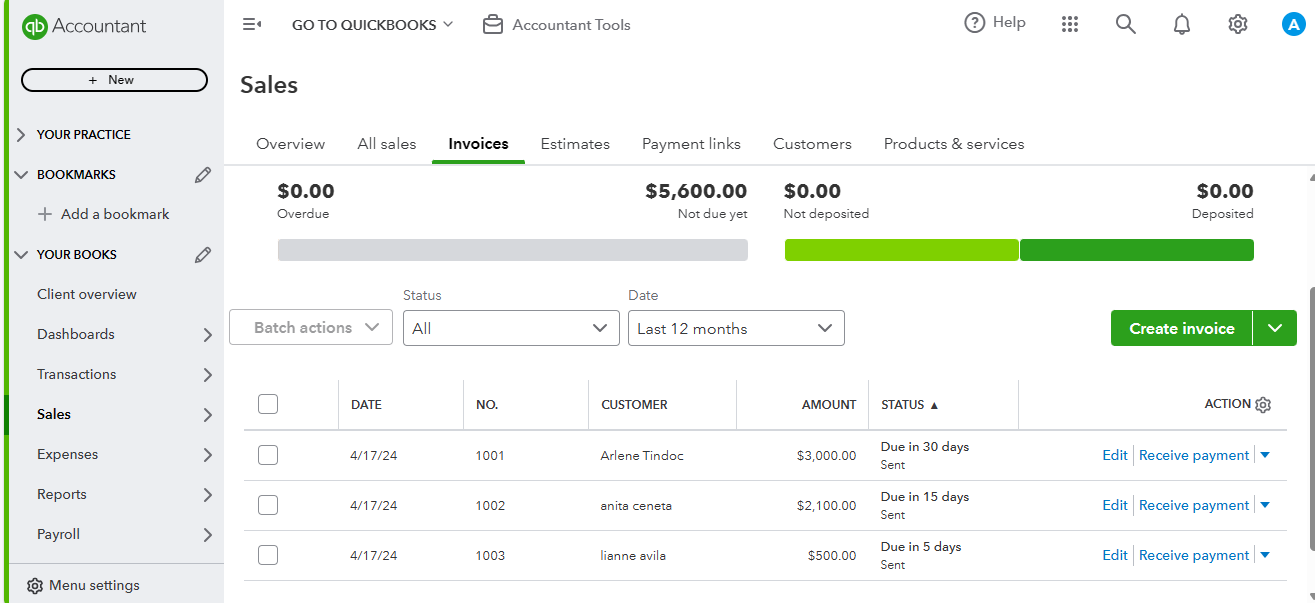Edit bookmarks with the pencil icon
This screenshot has height=603, width=1315.
tap(203, 175)
